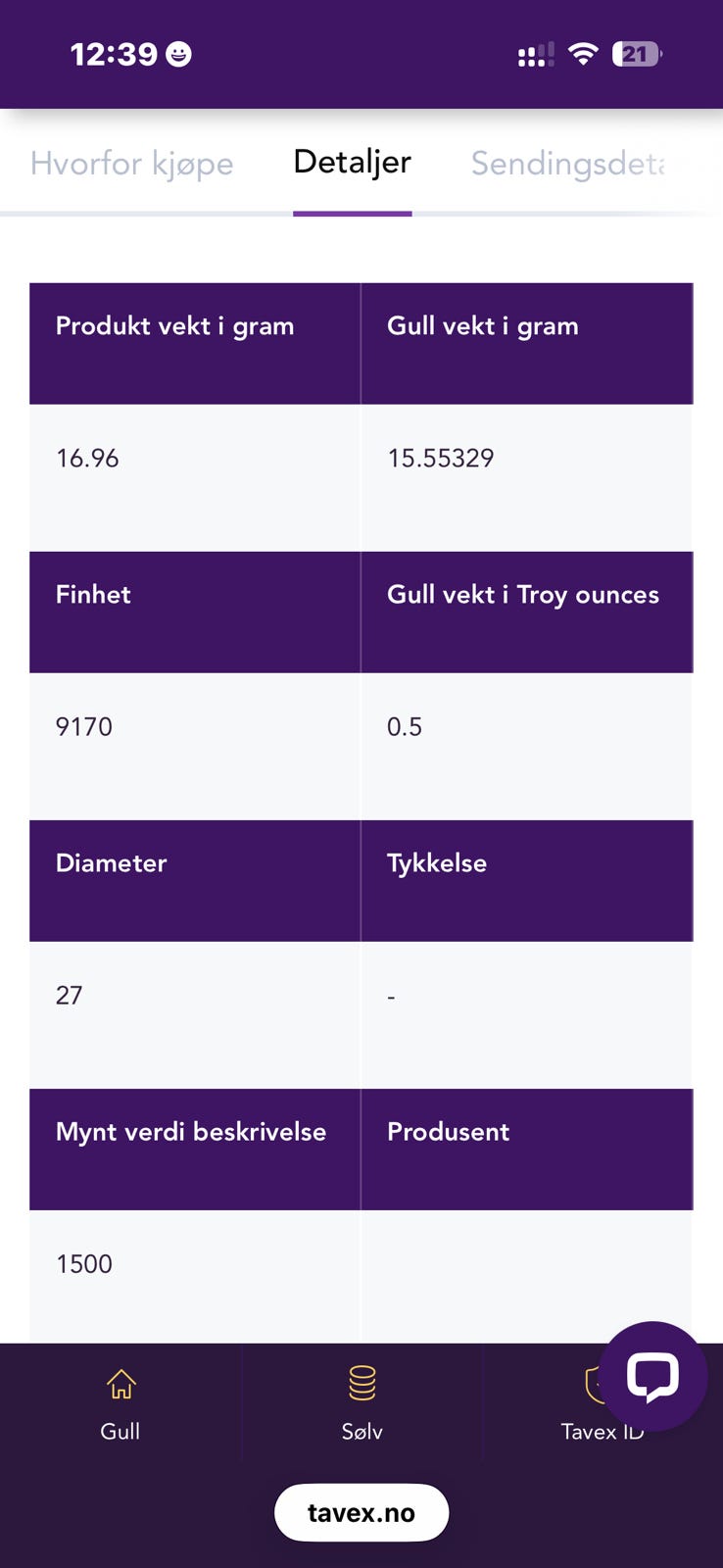Screen dimensions: 723x1568
Task: Tap the smiley focus icon beside clock
Action: (178, 54)
